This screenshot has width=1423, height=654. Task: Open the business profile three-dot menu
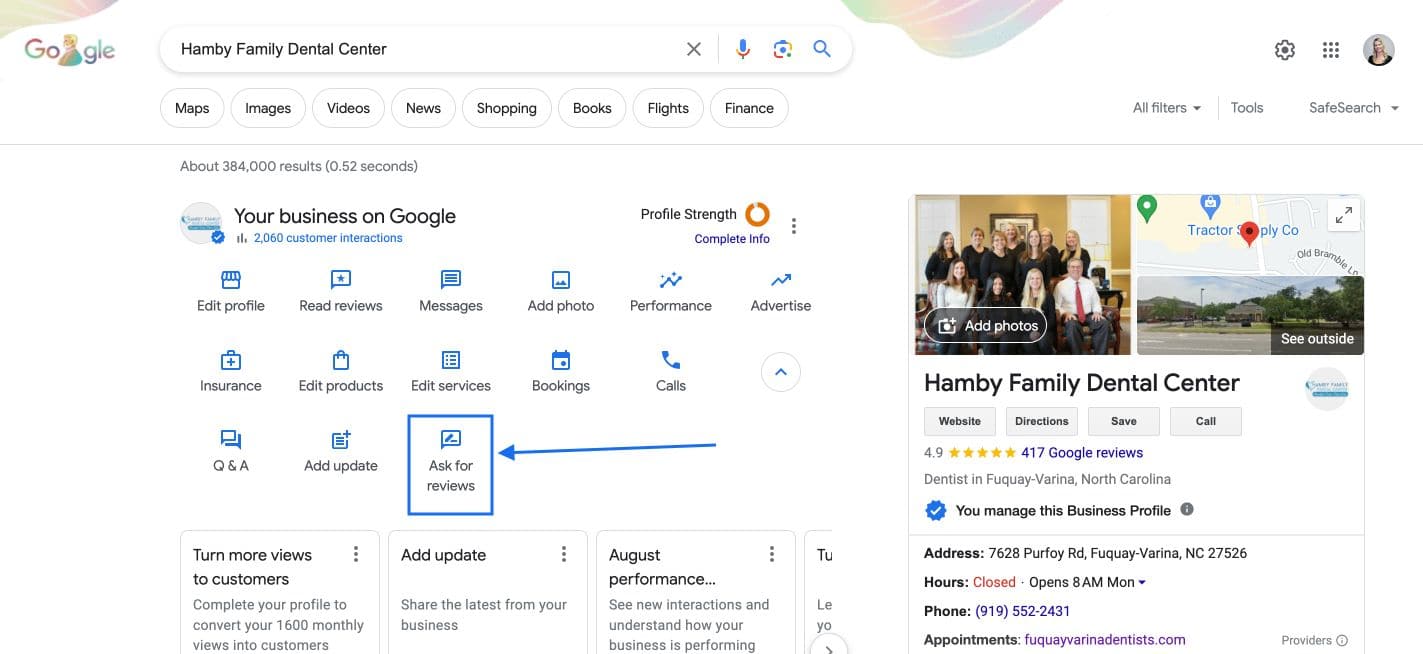794,226
